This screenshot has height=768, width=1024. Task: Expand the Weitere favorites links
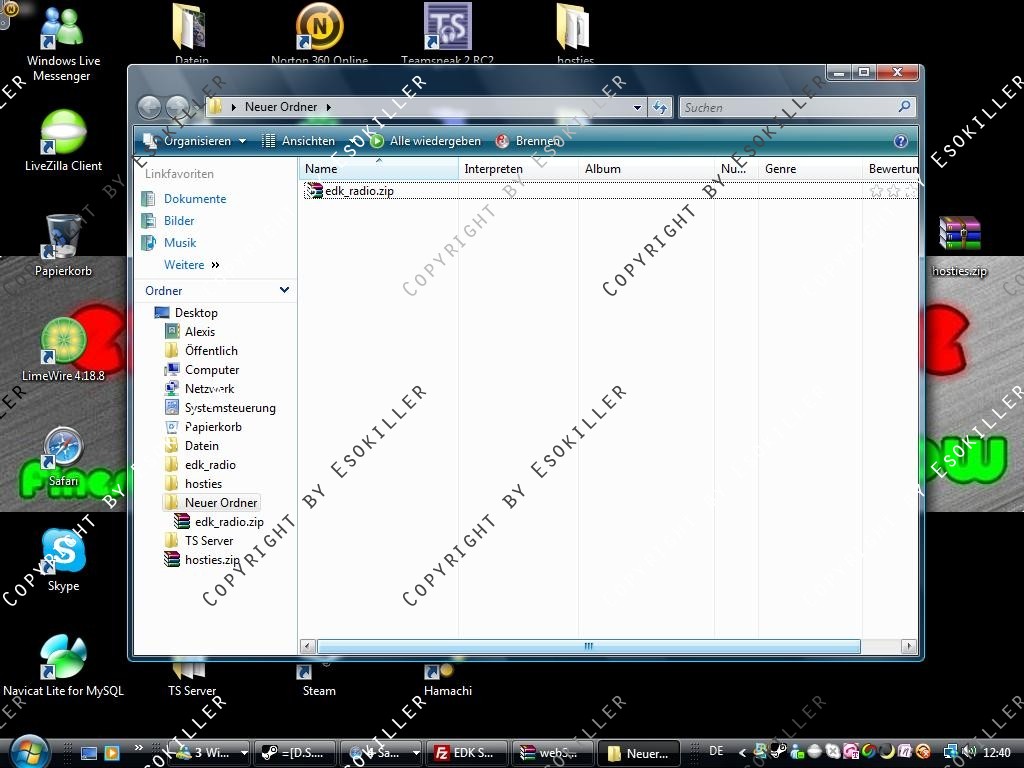[191, 265]
